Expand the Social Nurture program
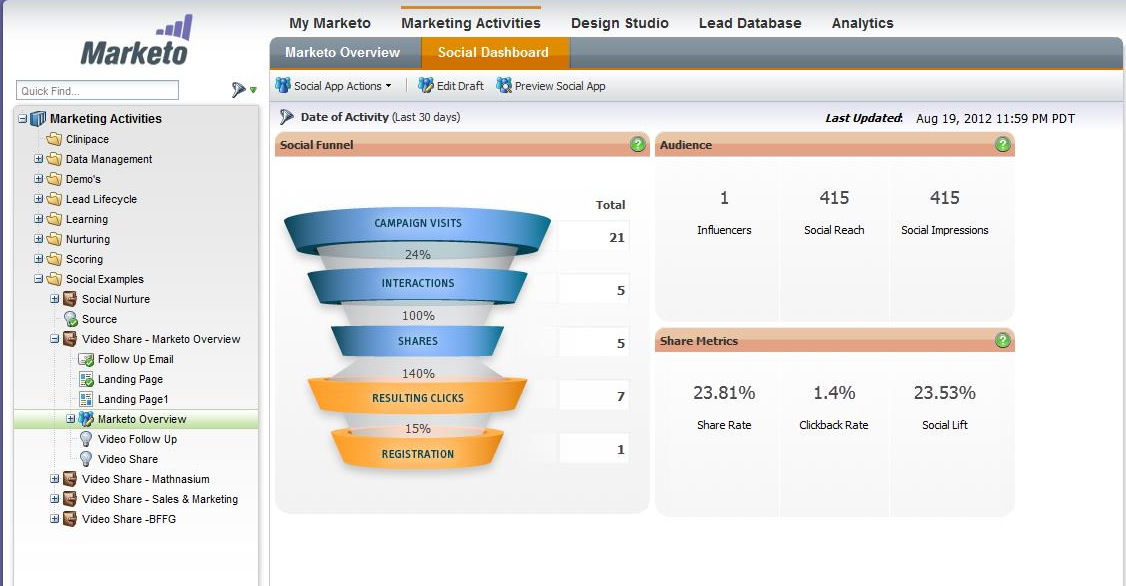1126x586 pixels. coord(55,299)
